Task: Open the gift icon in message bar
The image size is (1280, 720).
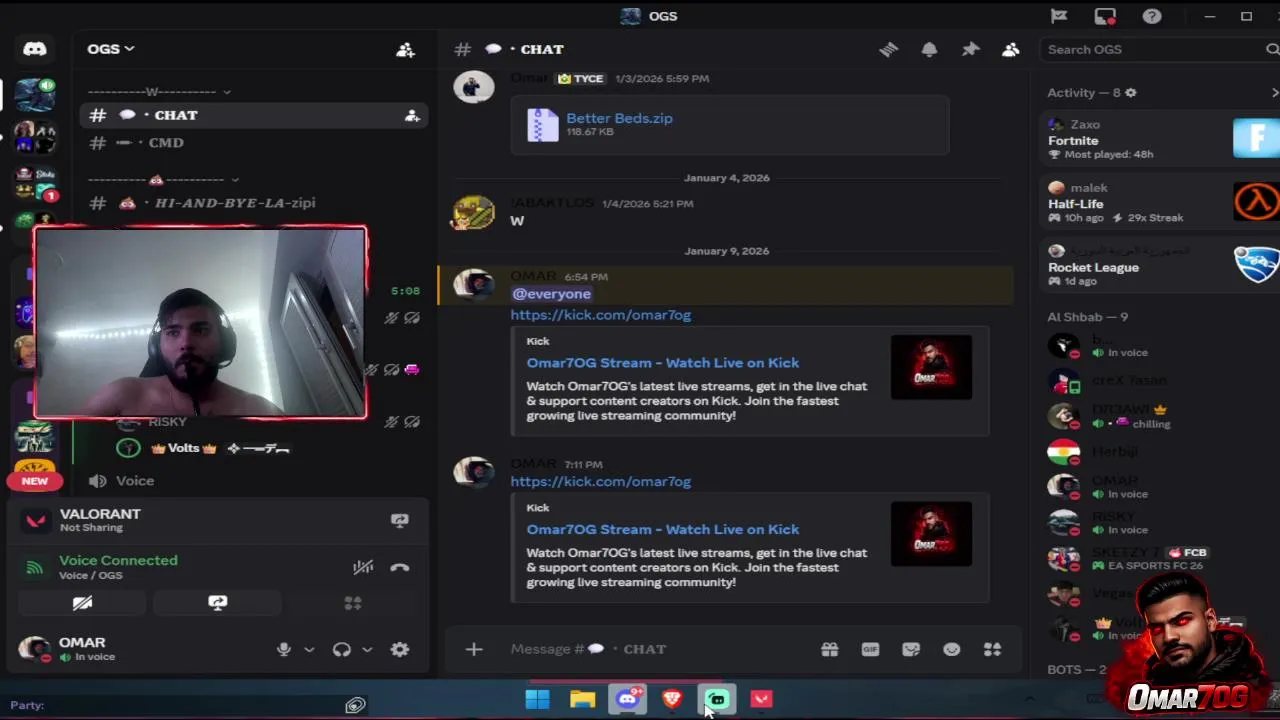Action: pos(829,649)
